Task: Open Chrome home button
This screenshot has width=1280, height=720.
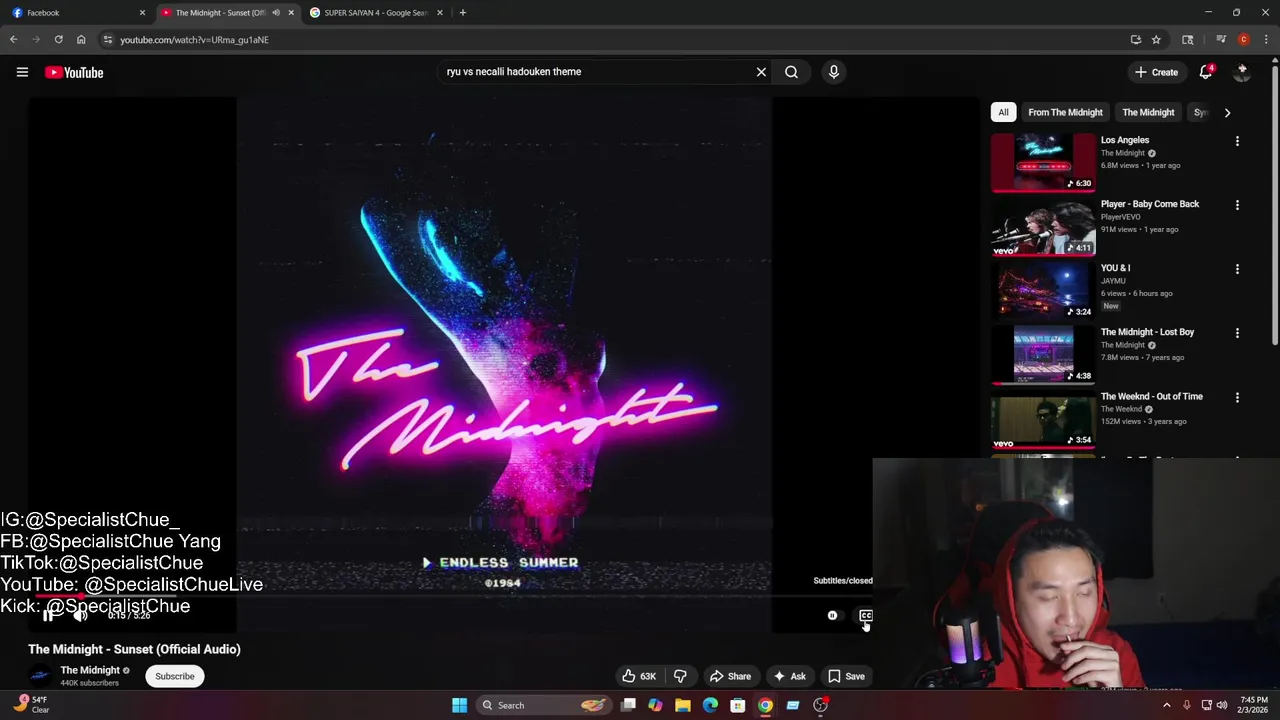Action: coord(81,40)
